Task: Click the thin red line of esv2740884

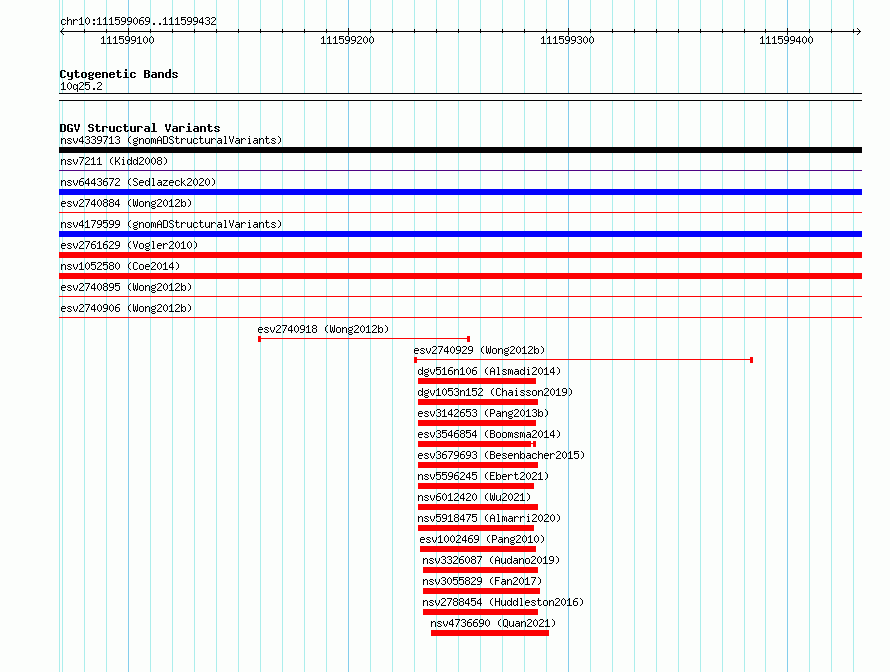Action: [x=460, y=212]
